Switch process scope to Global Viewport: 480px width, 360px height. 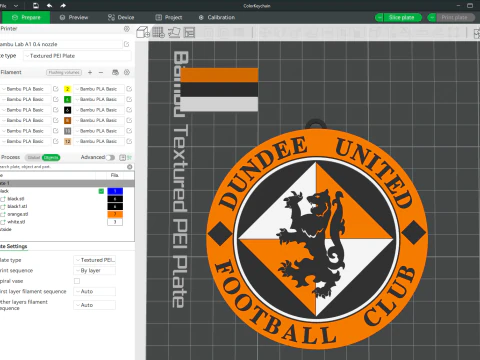click(x=34, y=157)
